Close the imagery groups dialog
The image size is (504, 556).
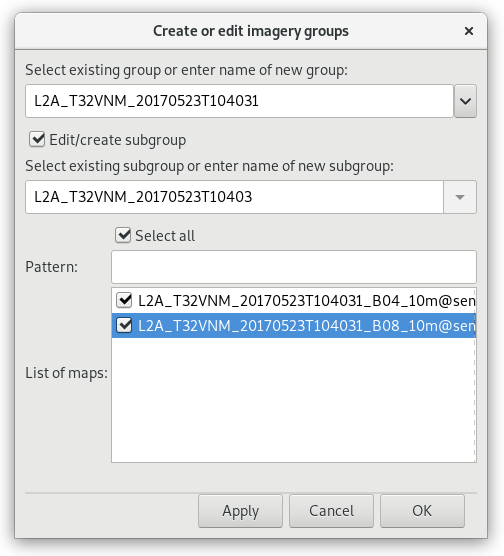click(469, 31)
